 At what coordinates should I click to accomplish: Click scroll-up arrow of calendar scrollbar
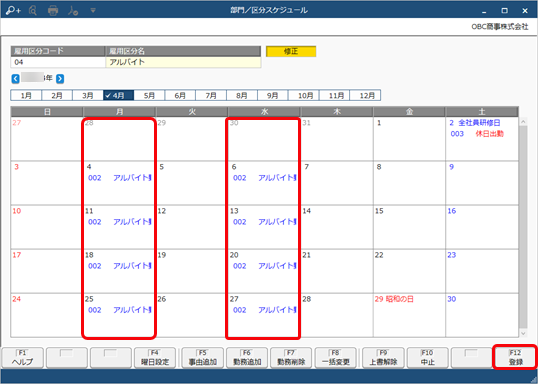tap(523, 121)
